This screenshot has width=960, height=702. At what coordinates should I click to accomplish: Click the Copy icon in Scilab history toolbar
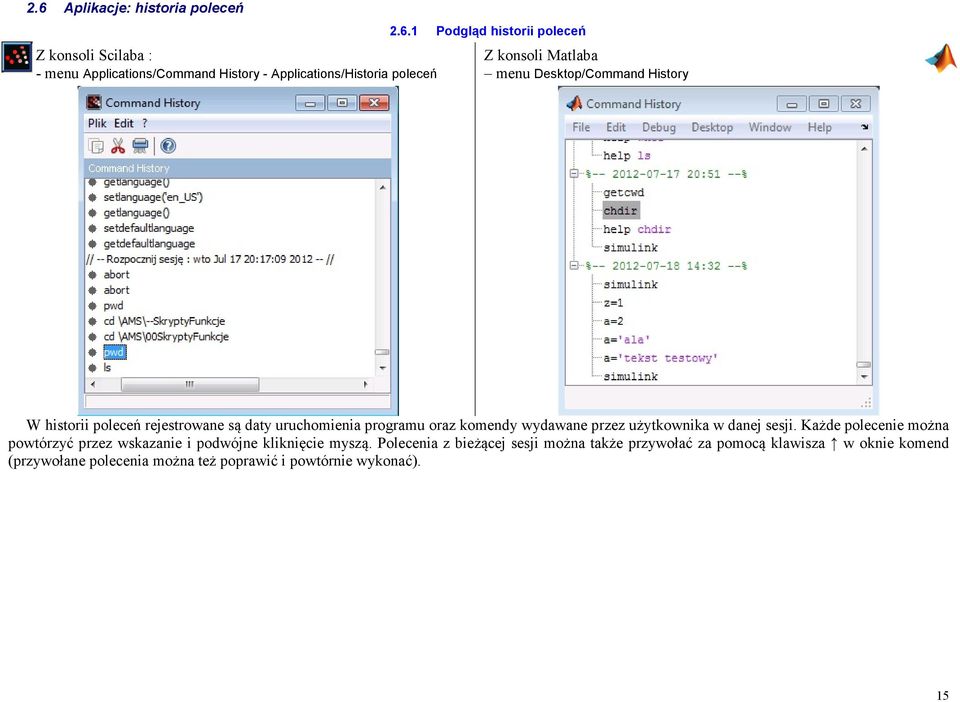96,146
